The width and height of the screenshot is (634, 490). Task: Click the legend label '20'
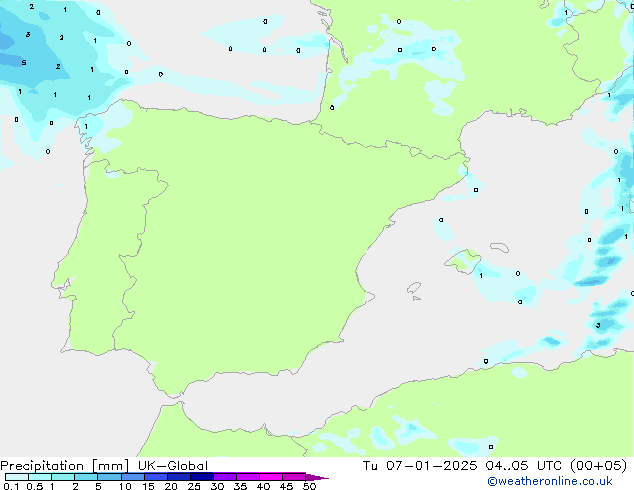171,486
